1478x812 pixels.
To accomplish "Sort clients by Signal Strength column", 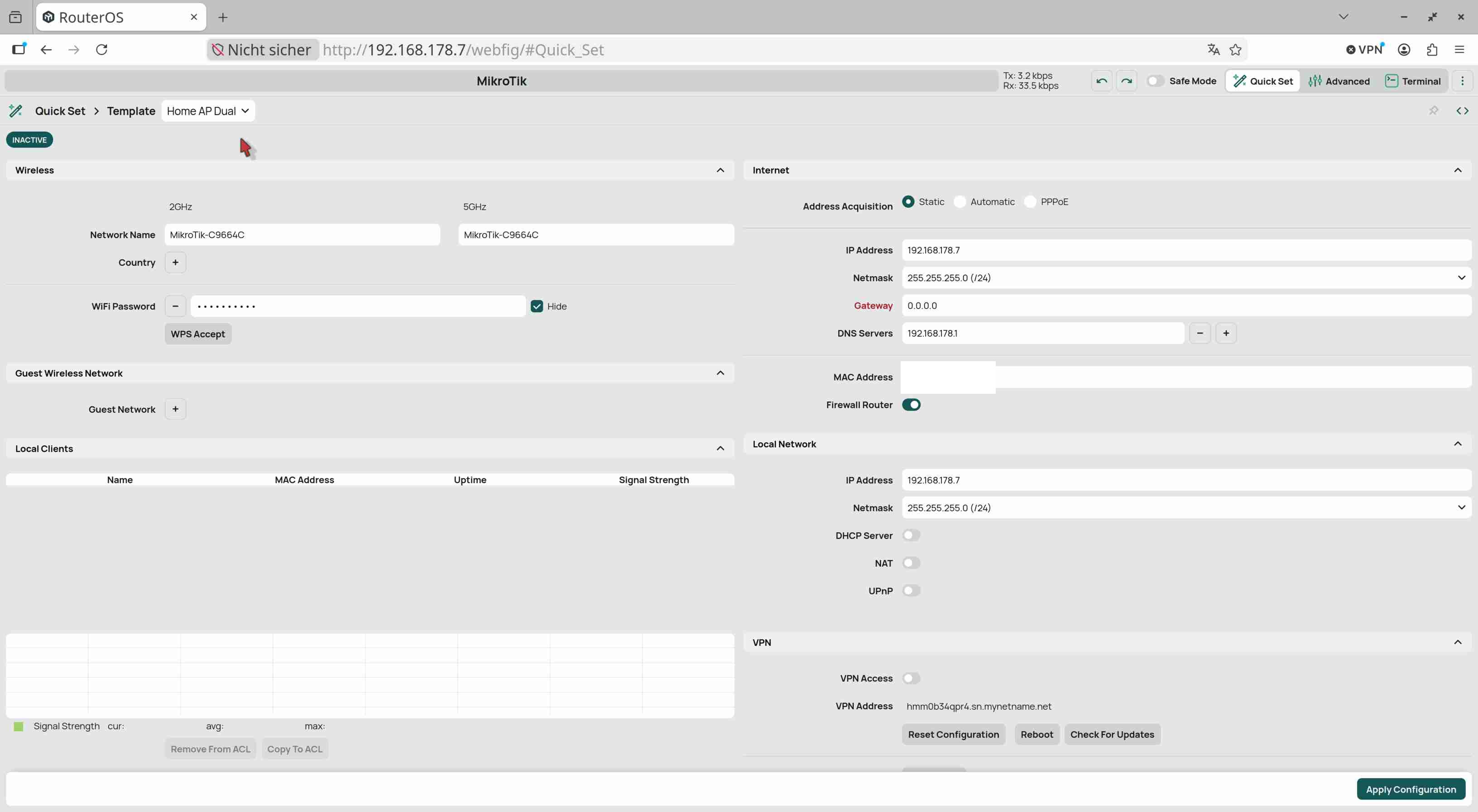I will pyautogui.click(x=653, y=480).
